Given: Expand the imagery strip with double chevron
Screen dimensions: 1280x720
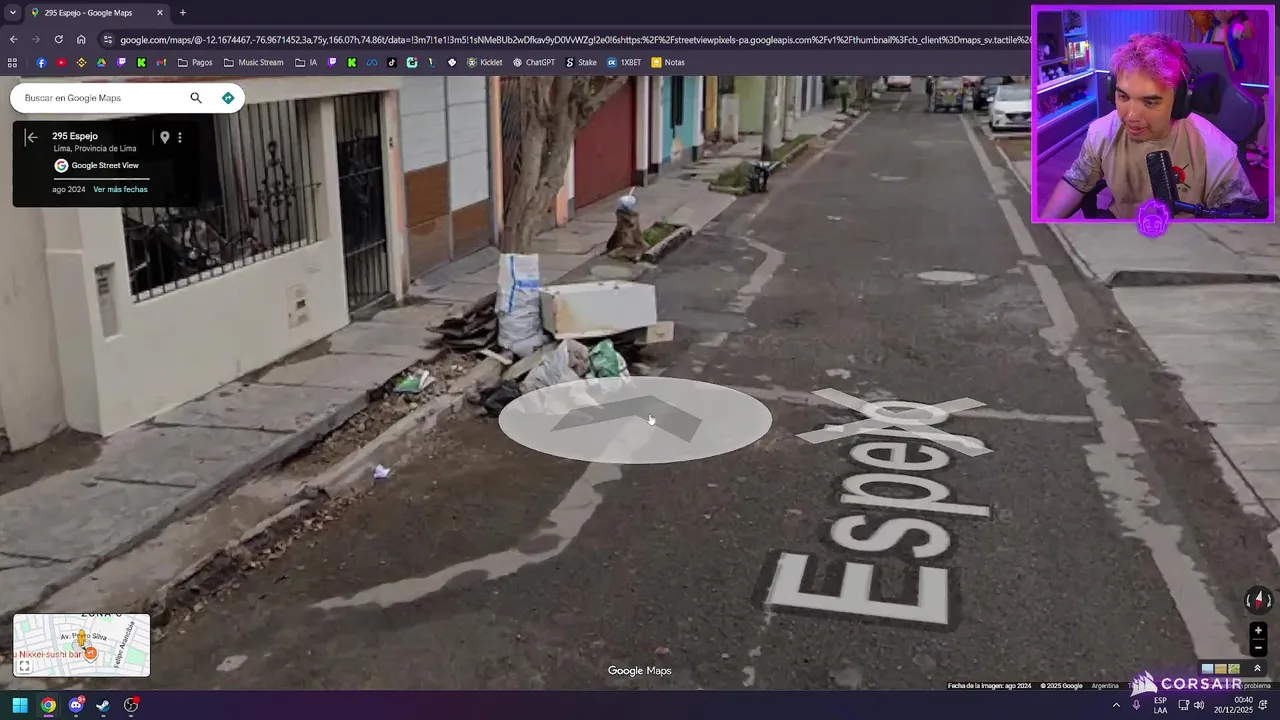Looking at the screenshot, I should click(x=1257, y=669).
